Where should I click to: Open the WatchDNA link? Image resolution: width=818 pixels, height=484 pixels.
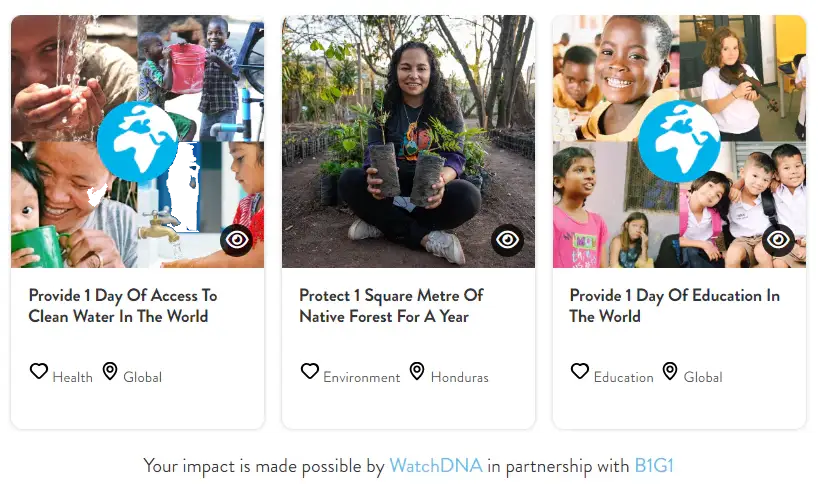pos(435,465)
